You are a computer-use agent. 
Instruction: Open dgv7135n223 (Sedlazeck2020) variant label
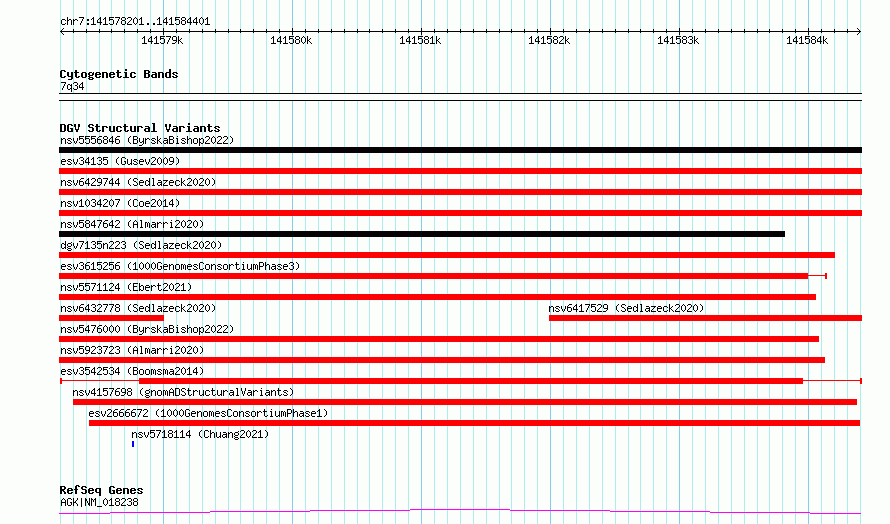point(141,245)
